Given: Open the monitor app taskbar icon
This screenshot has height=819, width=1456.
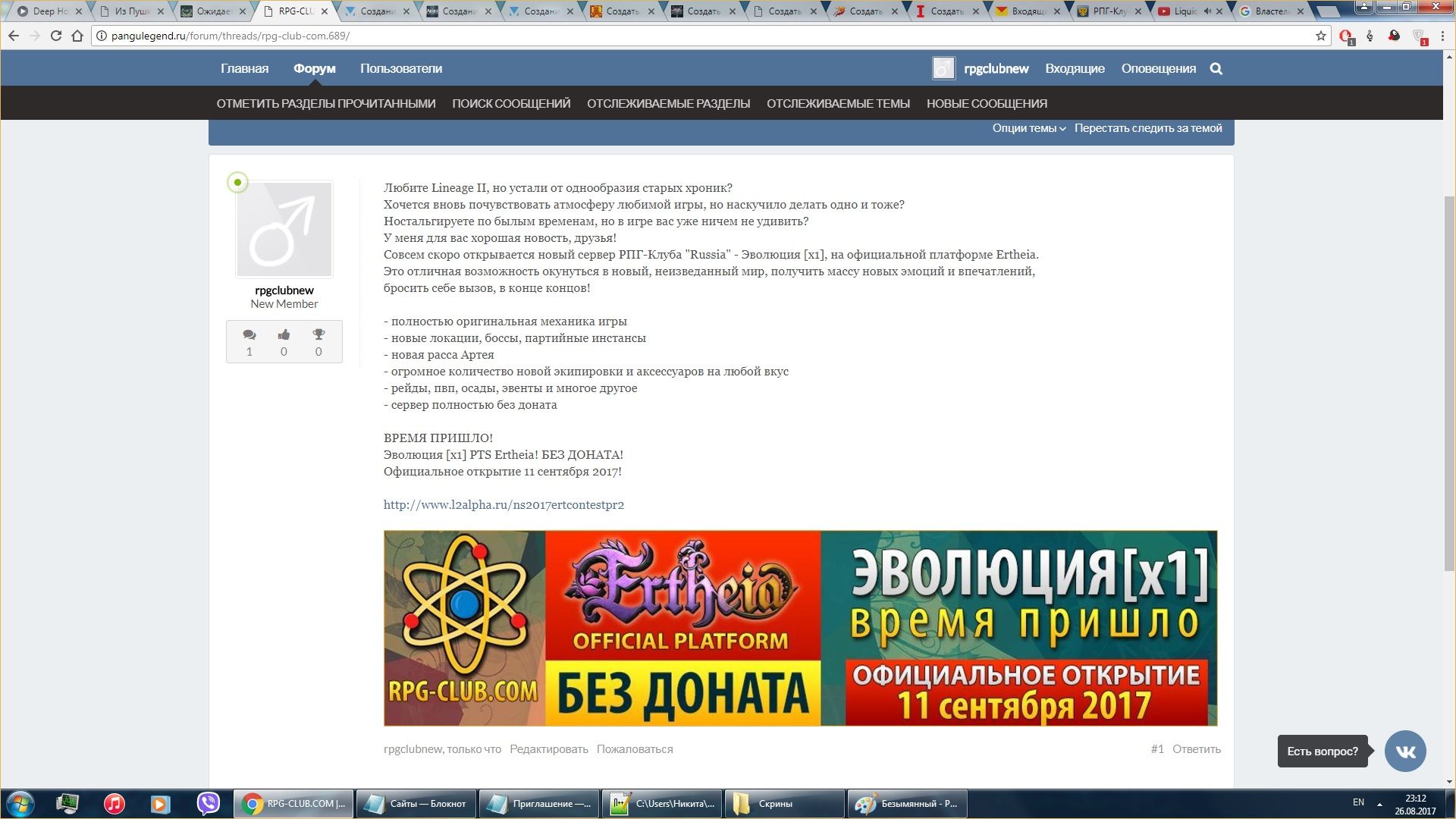Looking at the screenshot, I should coord(67,804).
